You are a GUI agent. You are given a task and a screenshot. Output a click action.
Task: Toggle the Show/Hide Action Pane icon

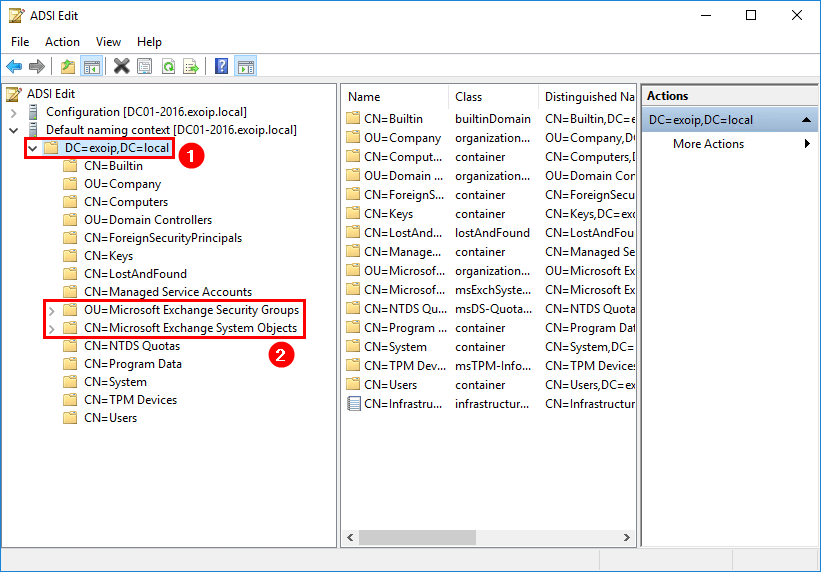(245, 67)
